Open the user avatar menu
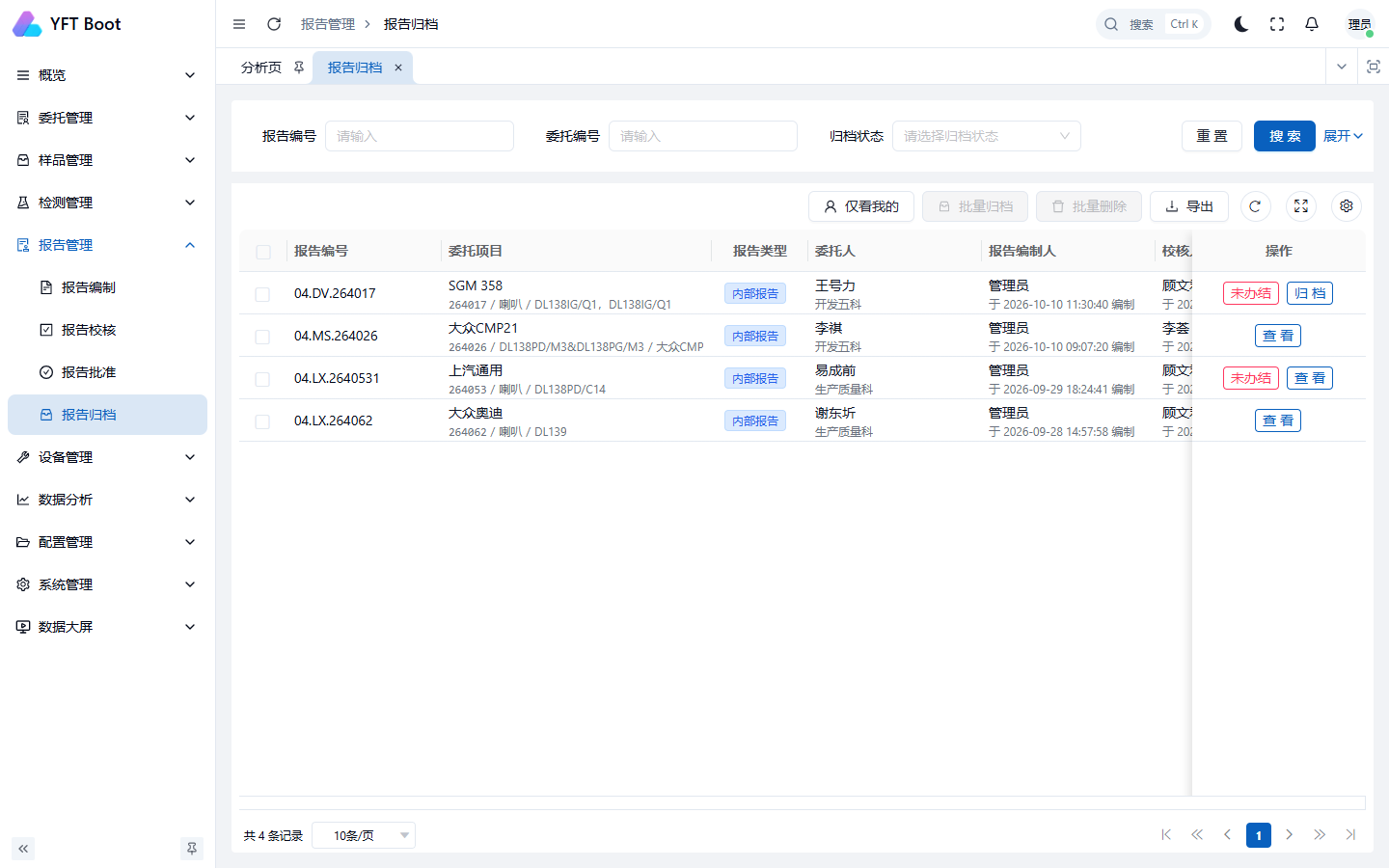The width and height of the screenshot is (1389, 868). pos(1360,24)
